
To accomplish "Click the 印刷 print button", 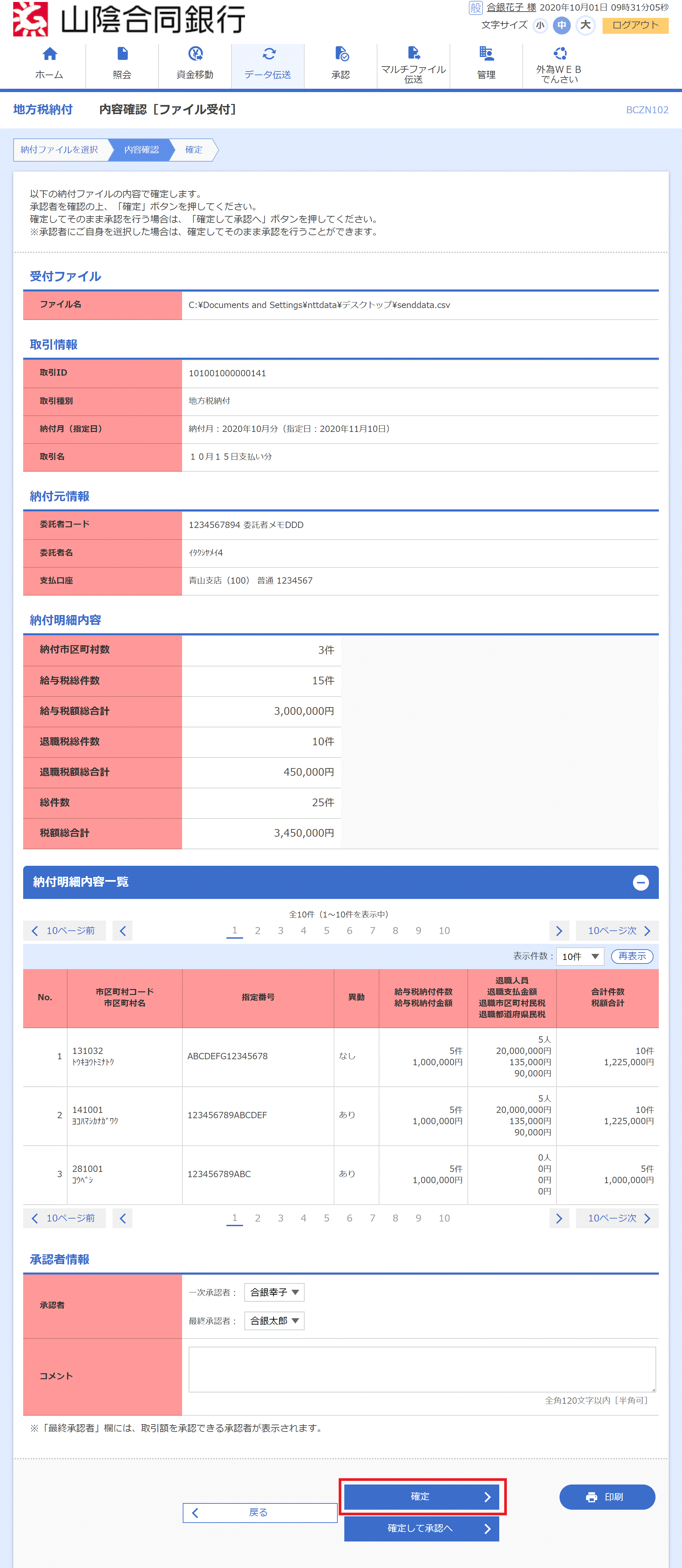I will coord(607,1497).
